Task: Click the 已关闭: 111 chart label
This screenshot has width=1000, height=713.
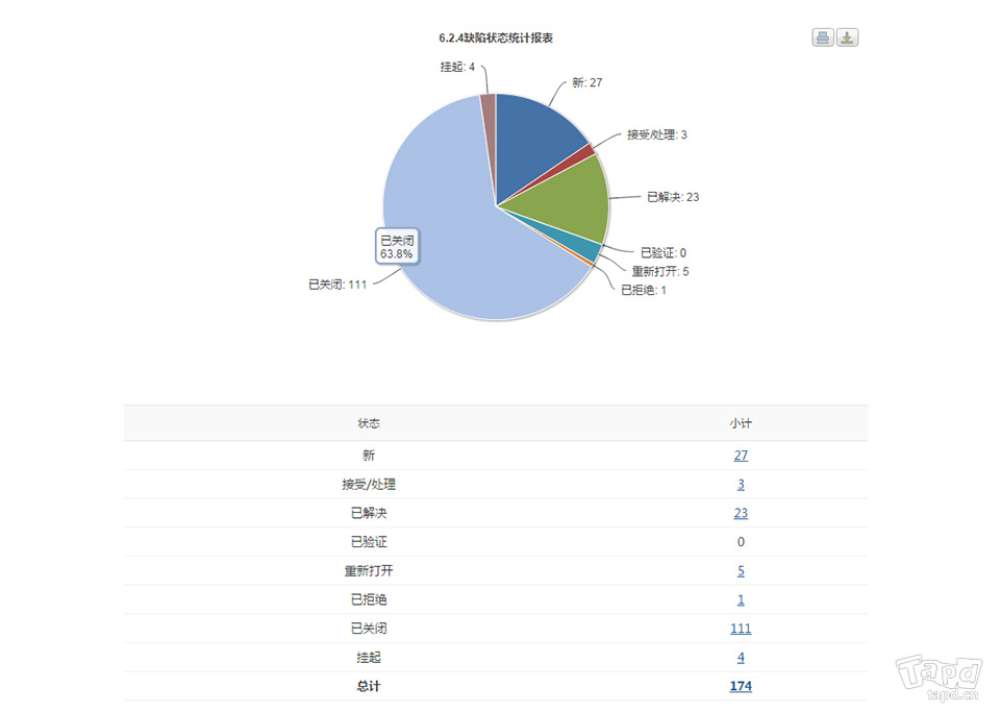Action: click(337, 284)
